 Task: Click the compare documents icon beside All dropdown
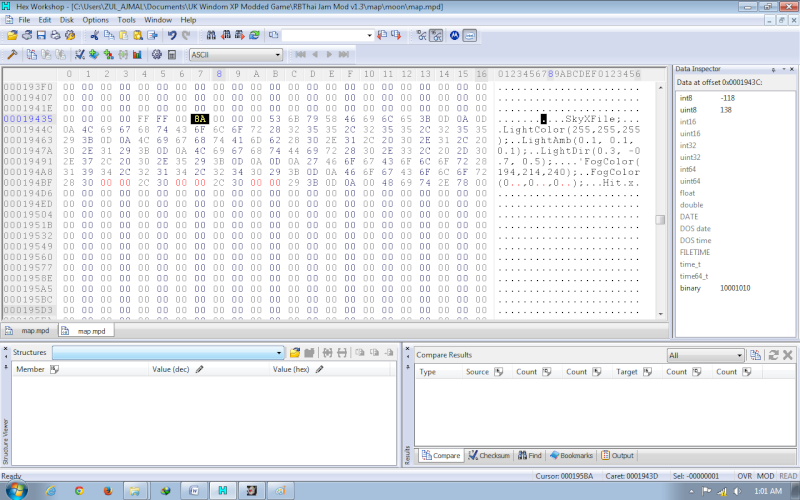(x=756, y=355)
